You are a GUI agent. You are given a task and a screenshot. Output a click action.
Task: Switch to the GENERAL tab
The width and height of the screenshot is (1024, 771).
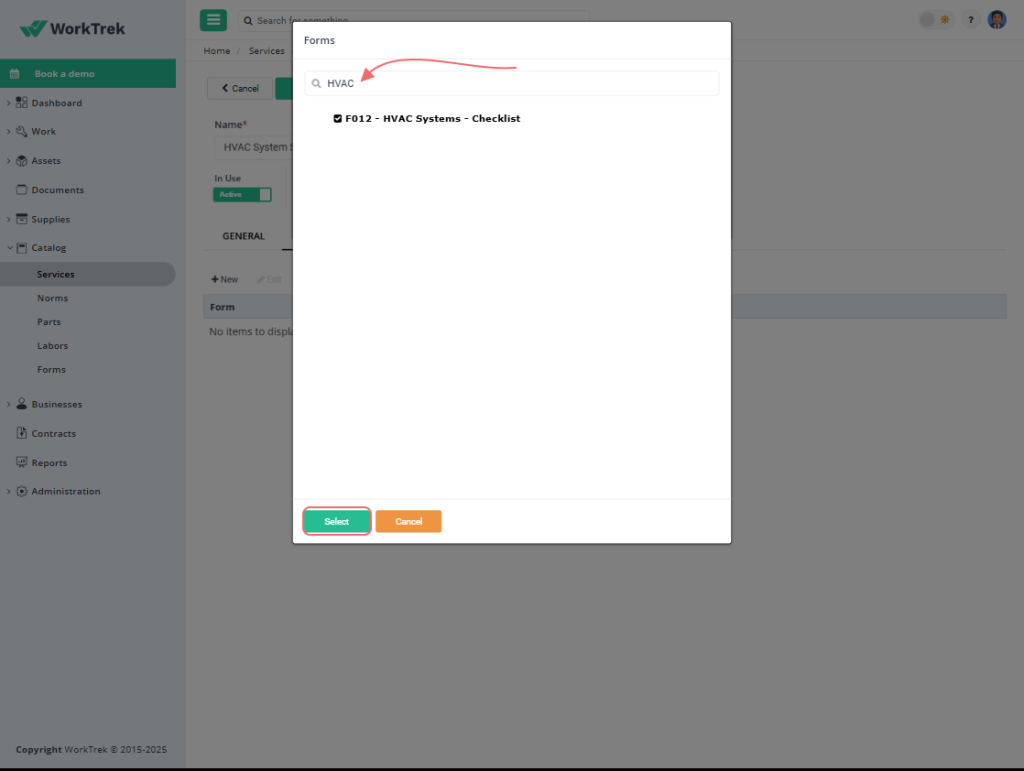coord(243,236)
